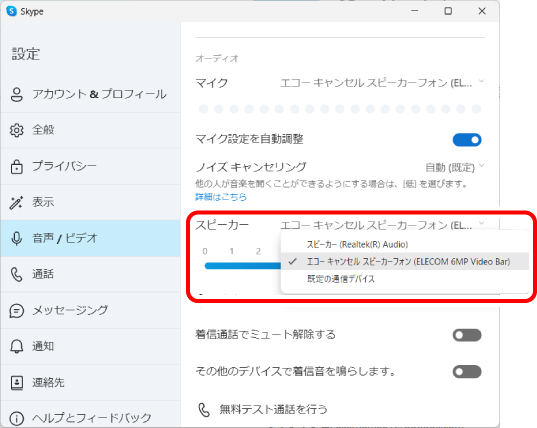Collapse the スピーカー device dropdown
This screenshot has width=537, height=428.
(x=382, y=225)
